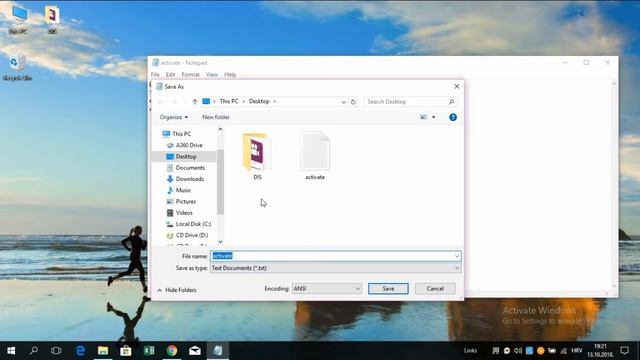Click the Back navigation arrow
640x360 pixels.
tap(161, 102)
